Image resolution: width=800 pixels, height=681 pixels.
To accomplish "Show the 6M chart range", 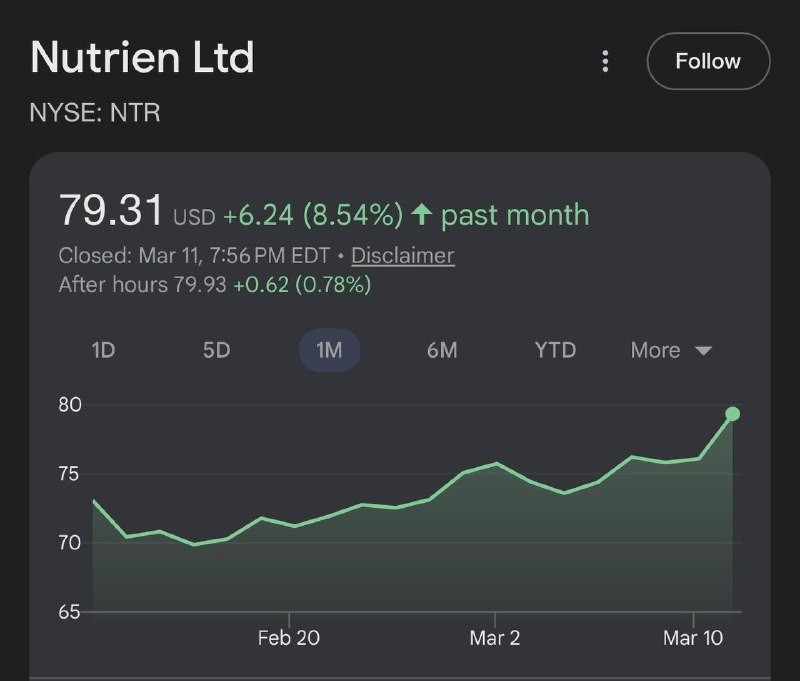I will click(441, 350).
